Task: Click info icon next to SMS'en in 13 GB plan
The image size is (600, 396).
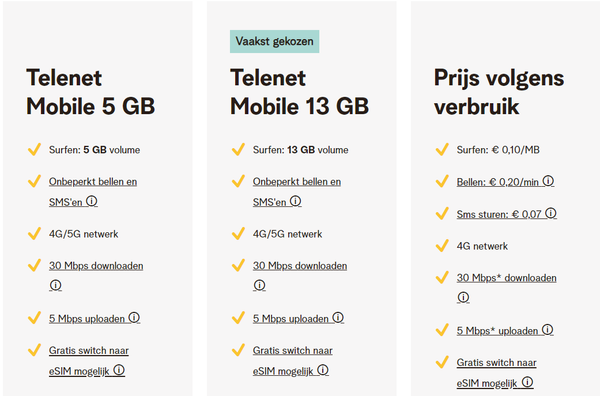Action: click(295, 201)
